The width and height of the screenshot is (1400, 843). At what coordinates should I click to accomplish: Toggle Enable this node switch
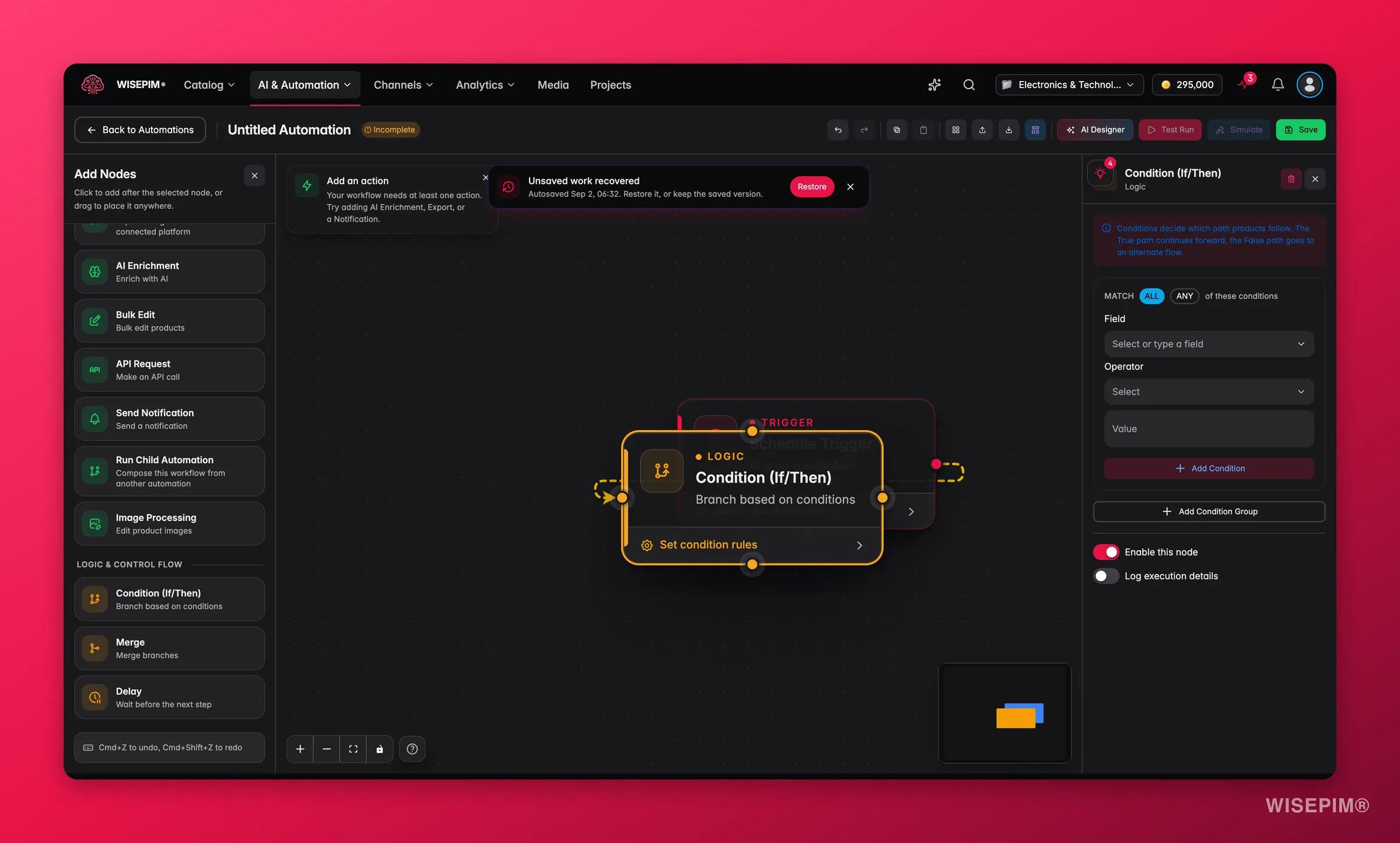tap(1105, 552)
